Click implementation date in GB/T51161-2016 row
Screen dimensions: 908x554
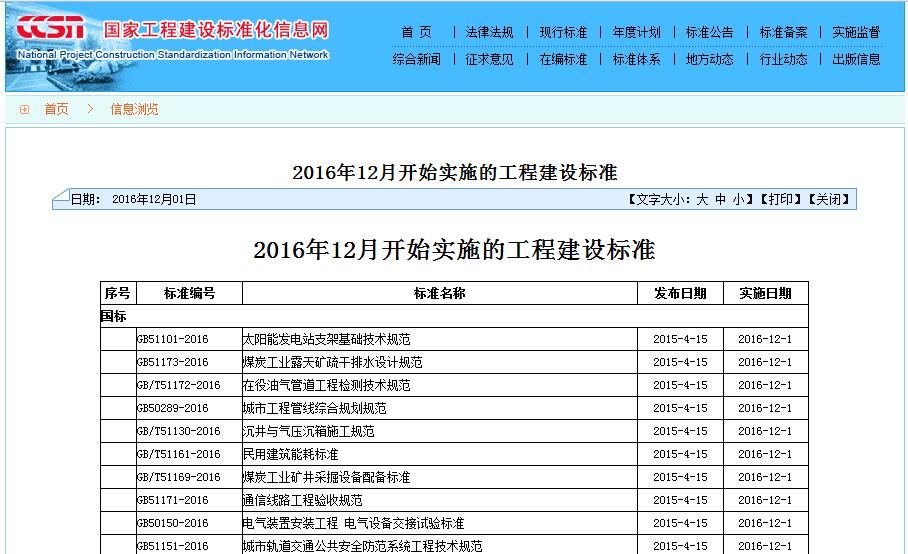coord(765,454)
